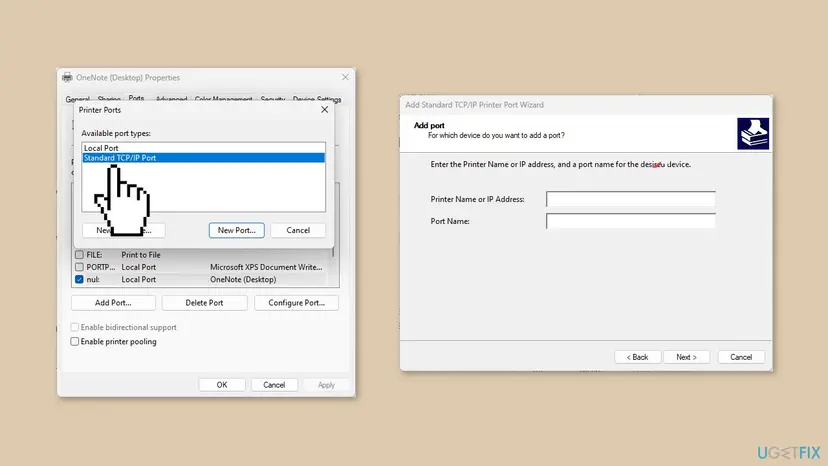This screenshot has height=466, width=828.
Task: Open the Advanced tab in Properties
Action: click(x=171, y=99)
